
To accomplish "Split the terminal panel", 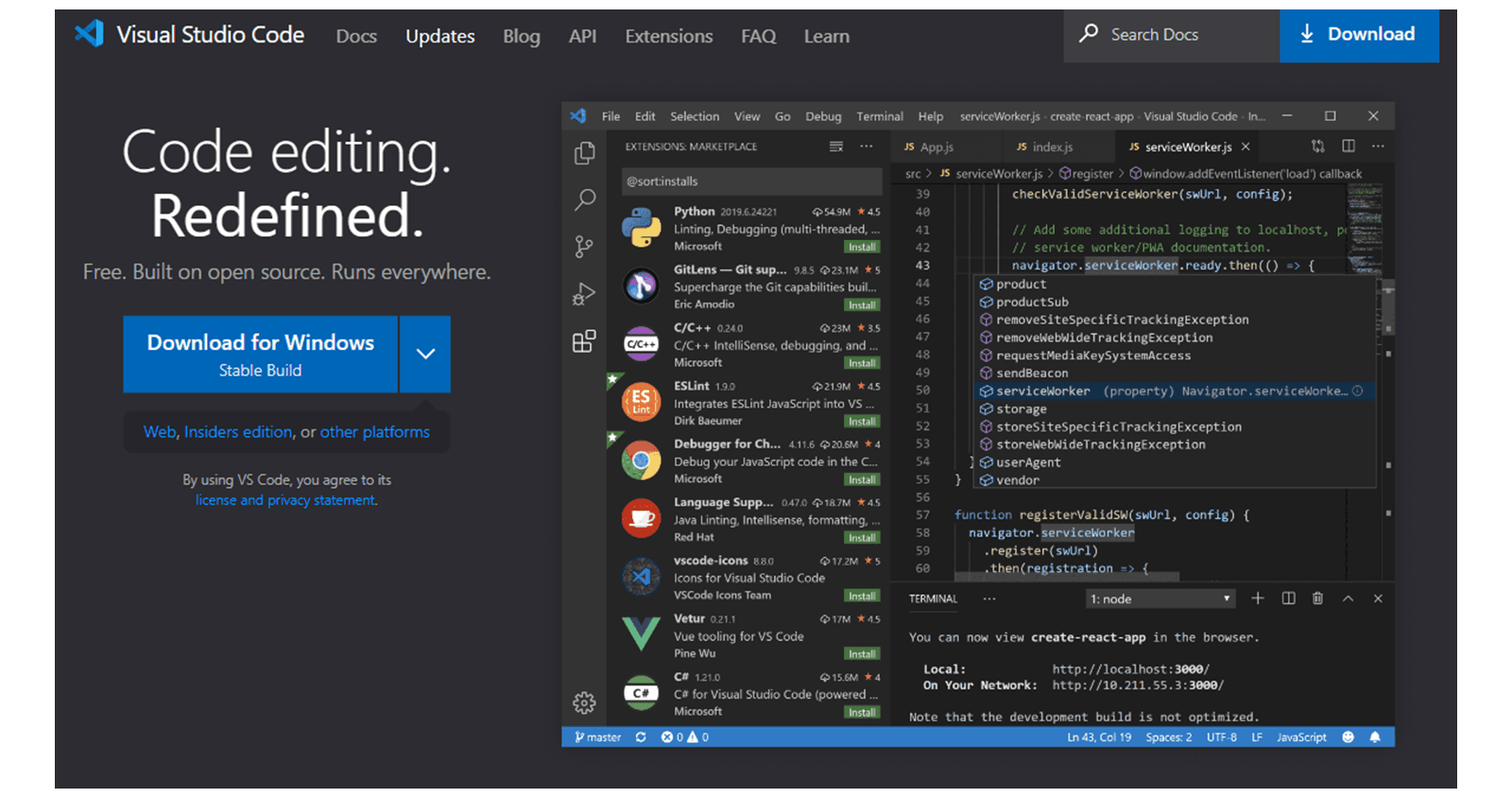I will [1288, 598].
